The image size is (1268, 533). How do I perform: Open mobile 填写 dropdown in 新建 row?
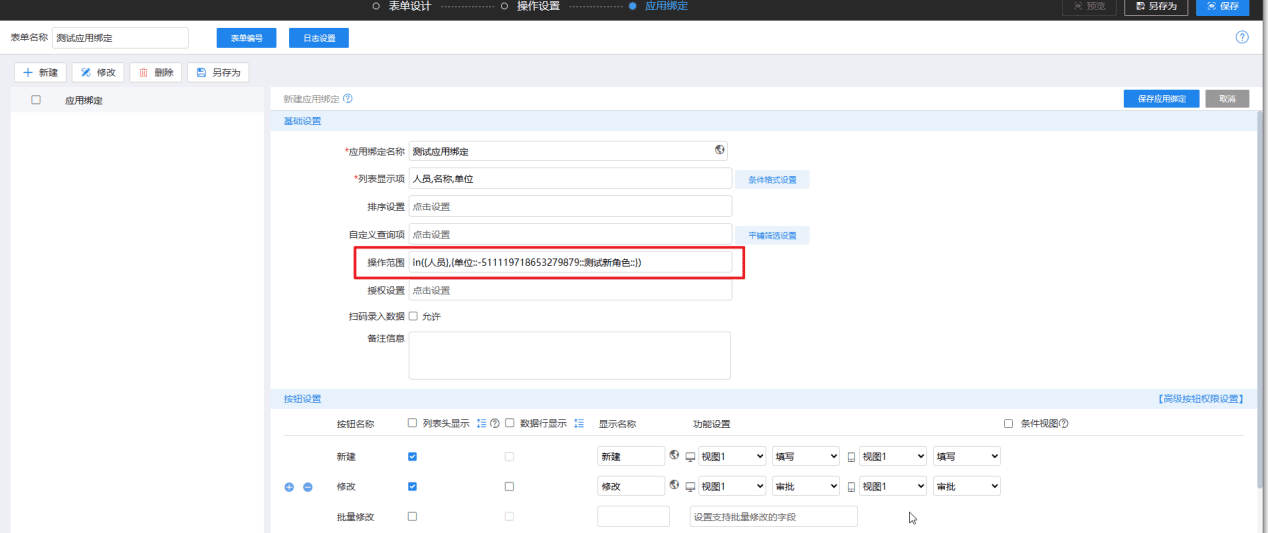pyautogui.click(x=966, y=456)
